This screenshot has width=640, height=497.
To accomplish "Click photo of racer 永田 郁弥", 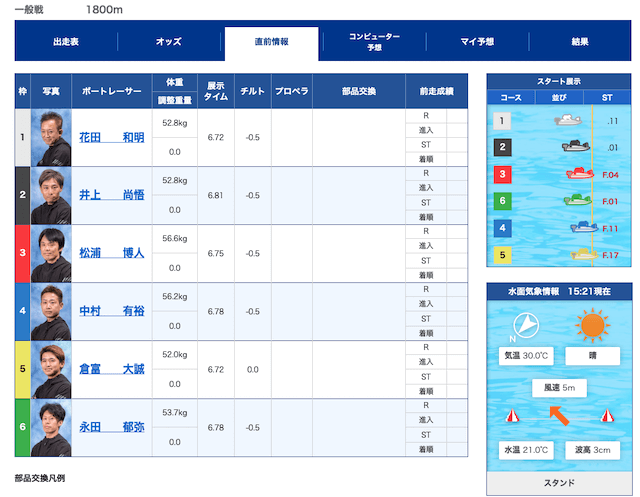I will coord(51,428).
